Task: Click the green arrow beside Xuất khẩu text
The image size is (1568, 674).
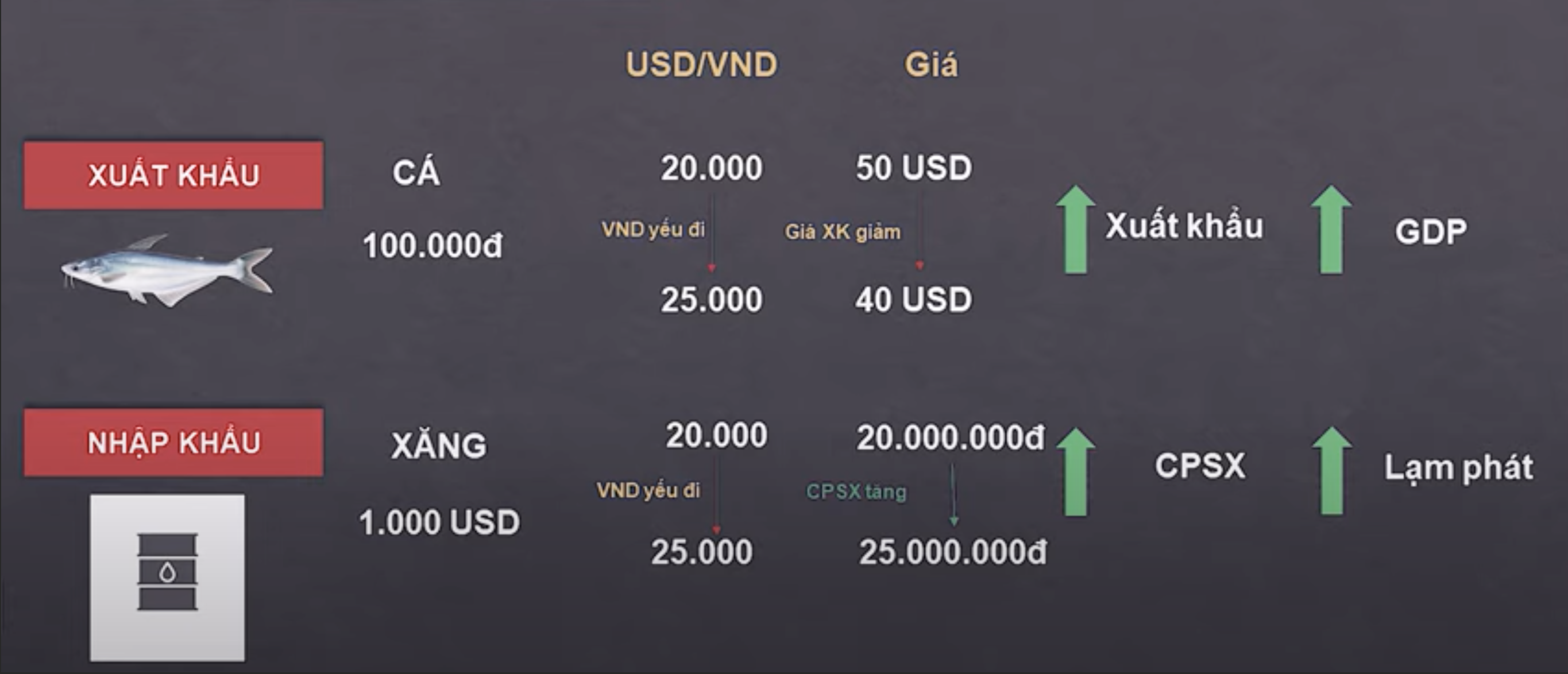Action: (x=1076, y=230)
